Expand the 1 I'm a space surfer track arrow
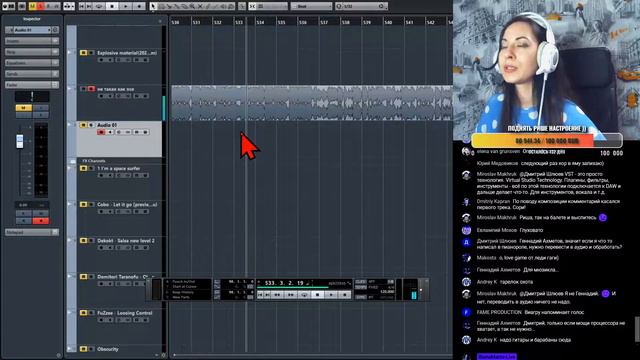This screenshot has width=640, height=360. [69, 168]
